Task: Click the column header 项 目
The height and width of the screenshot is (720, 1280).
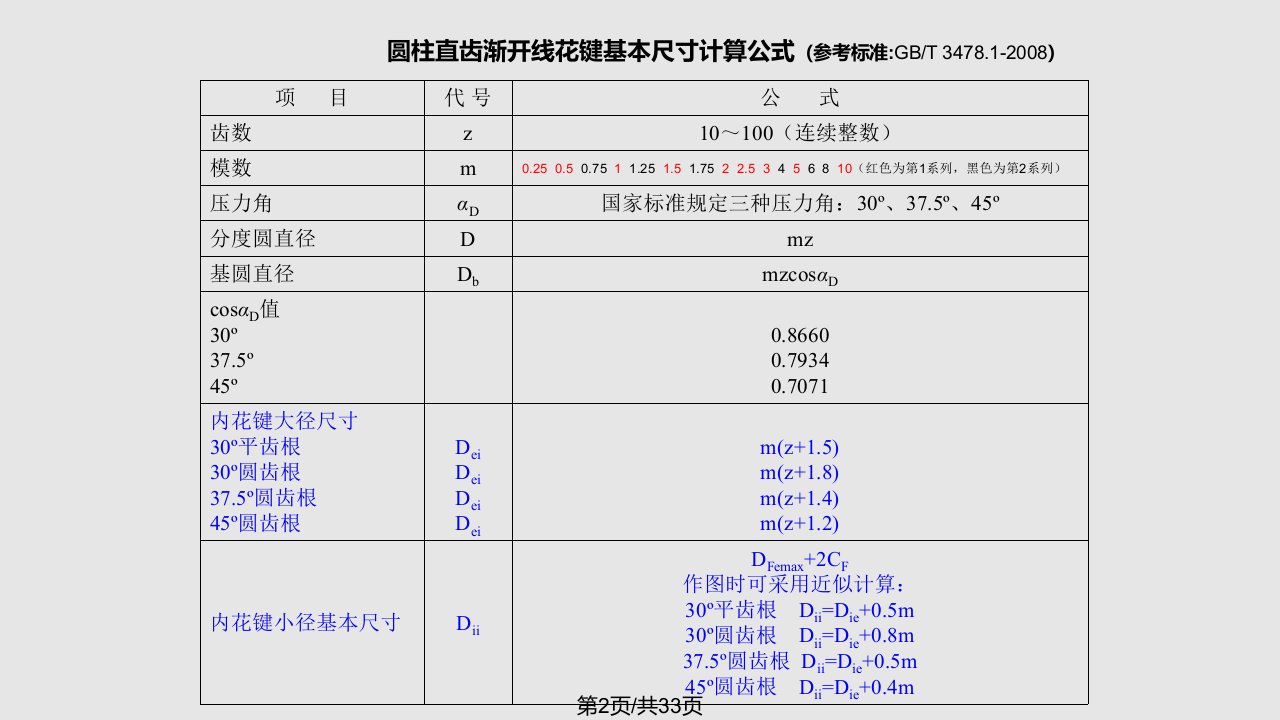Action: click(312, 98)
